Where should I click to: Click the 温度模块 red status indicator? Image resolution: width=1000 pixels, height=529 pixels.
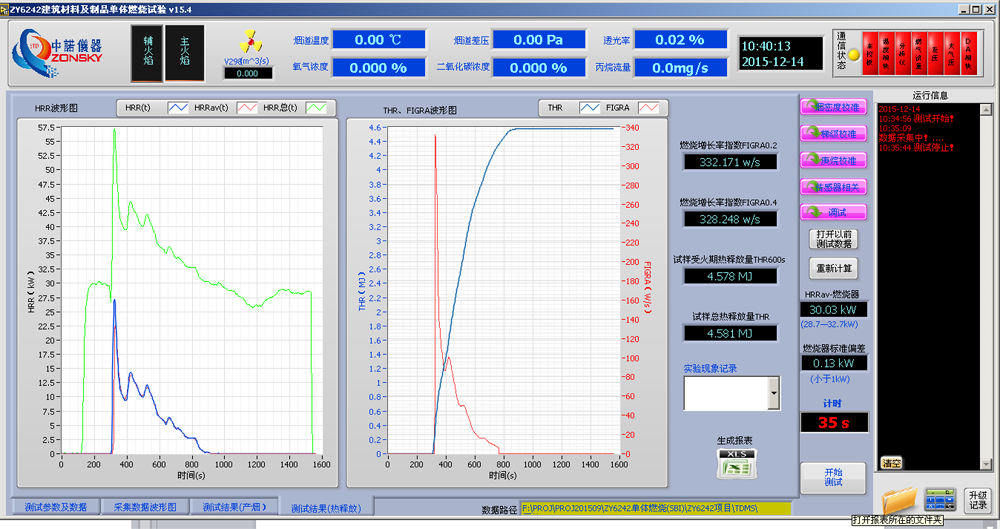point(886,54)
